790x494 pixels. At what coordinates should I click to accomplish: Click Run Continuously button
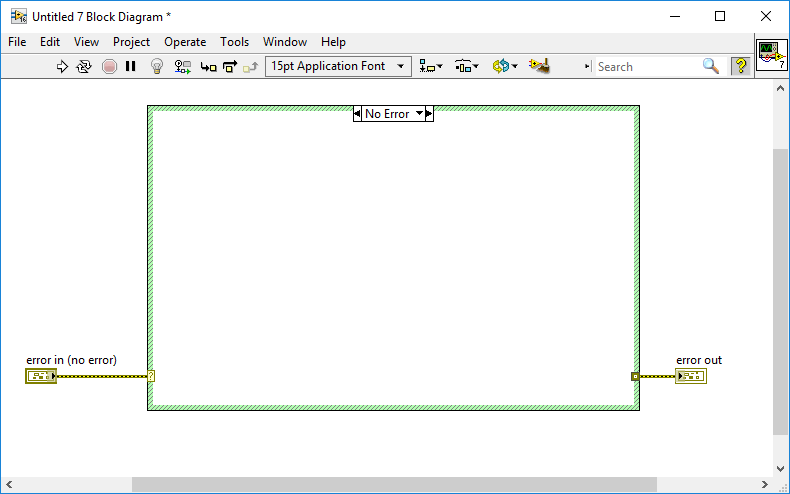pos(84,67)
